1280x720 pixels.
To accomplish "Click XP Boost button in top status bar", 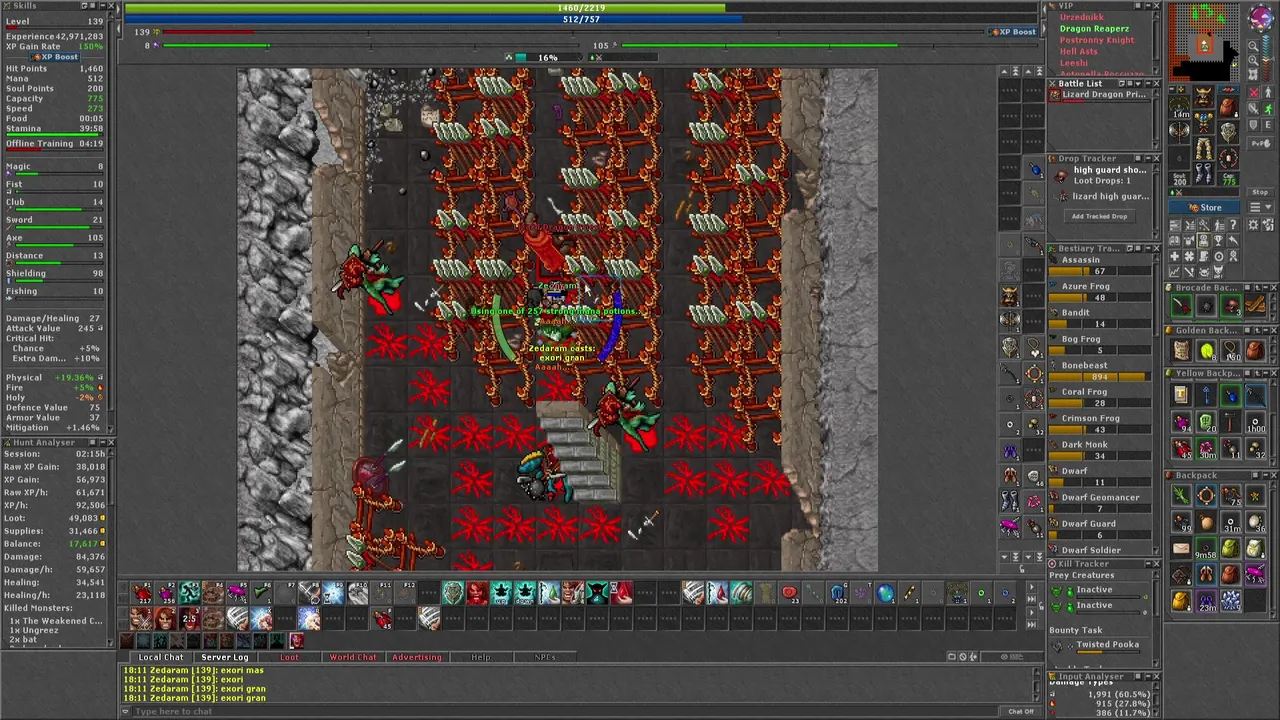I will tap(1013, 32).
